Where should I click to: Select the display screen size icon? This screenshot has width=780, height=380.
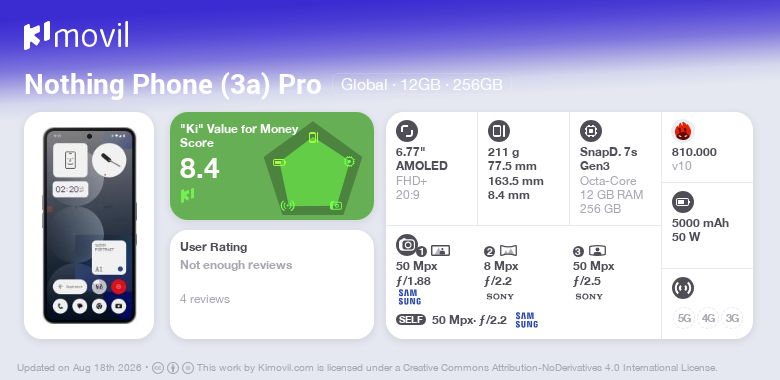[x=407, y=131]
